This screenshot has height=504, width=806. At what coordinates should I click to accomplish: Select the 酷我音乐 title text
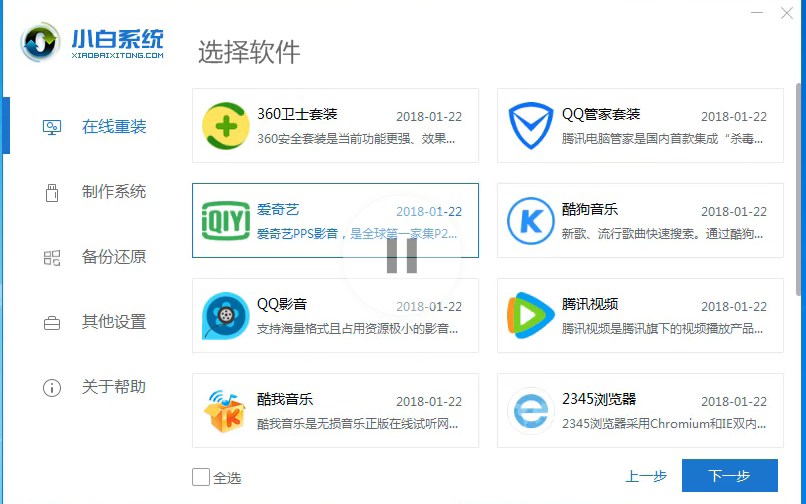coord(285,399)
